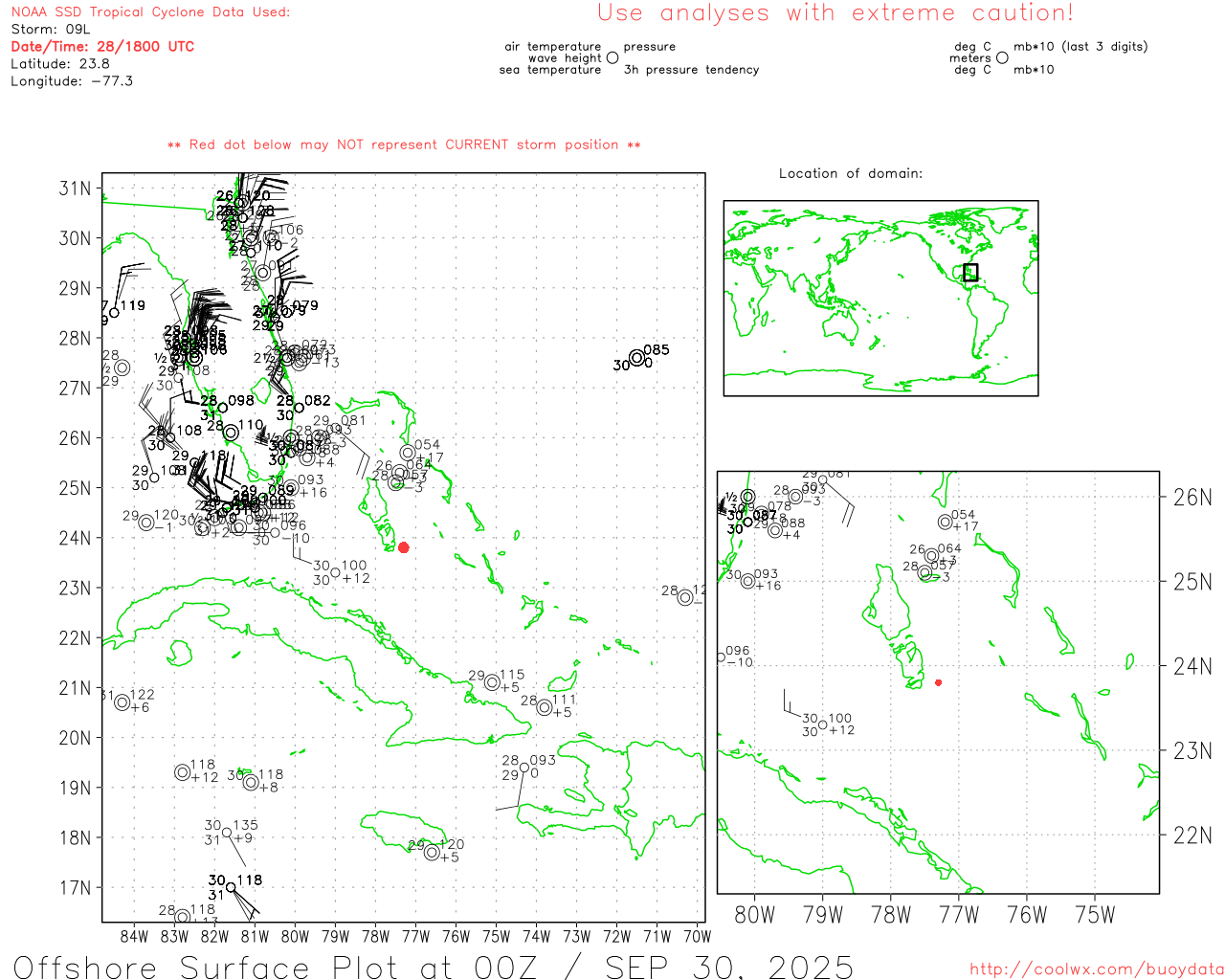
Task: Select the buoy marker labeled 085 in the Atlantic
Action: coord(637,358)
